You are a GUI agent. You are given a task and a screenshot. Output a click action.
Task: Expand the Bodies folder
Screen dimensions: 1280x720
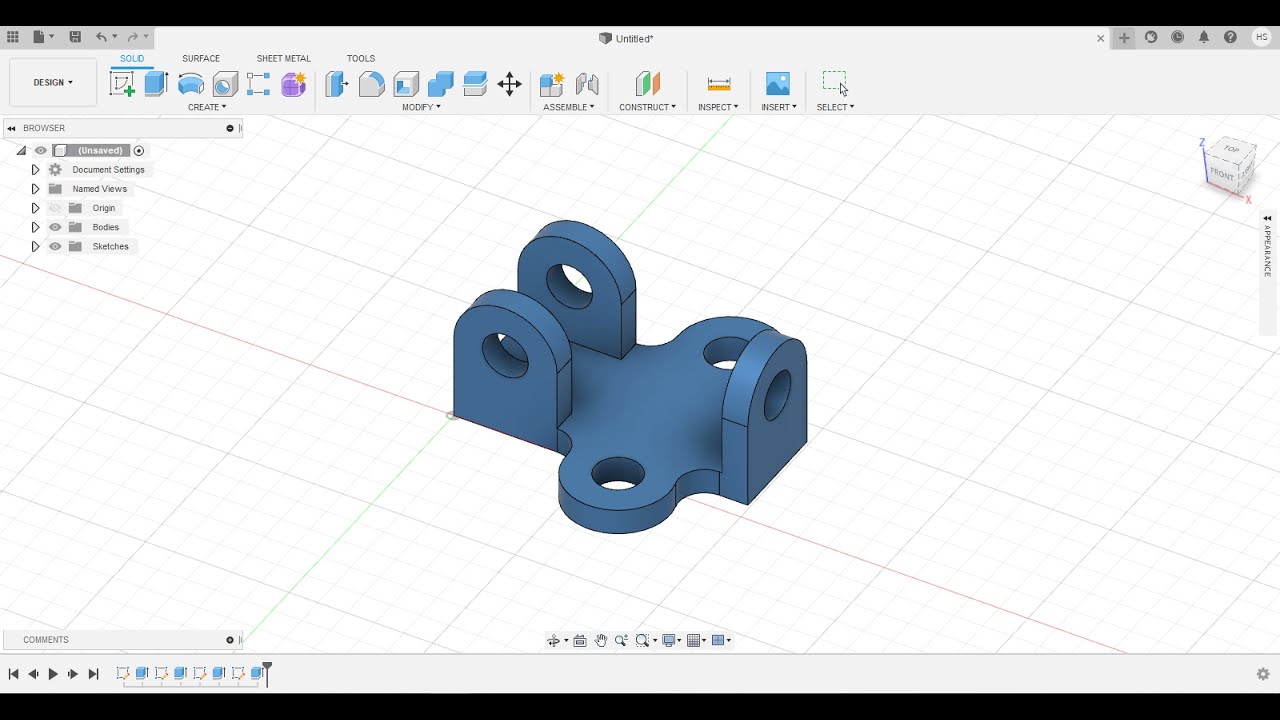point(35,227)
